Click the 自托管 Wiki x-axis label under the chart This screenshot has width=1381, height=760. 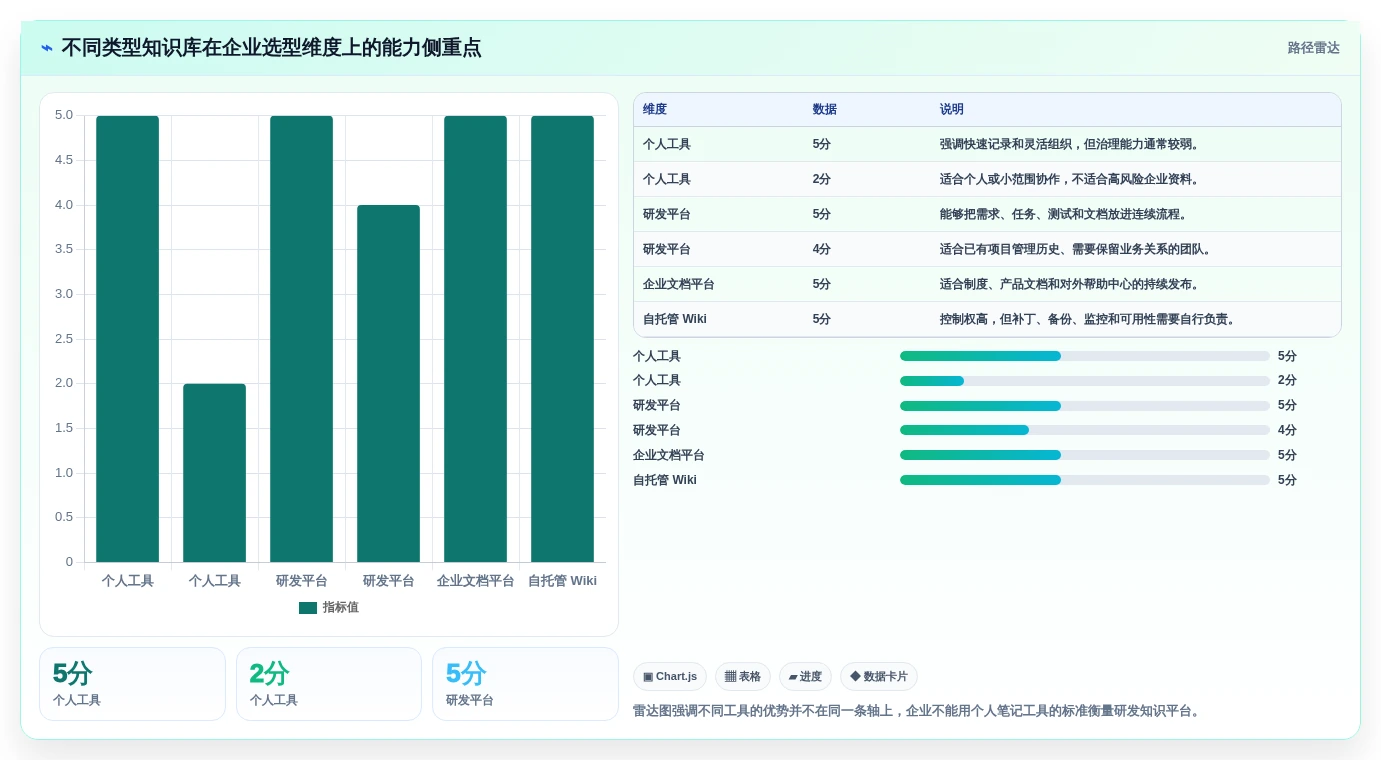562,581
